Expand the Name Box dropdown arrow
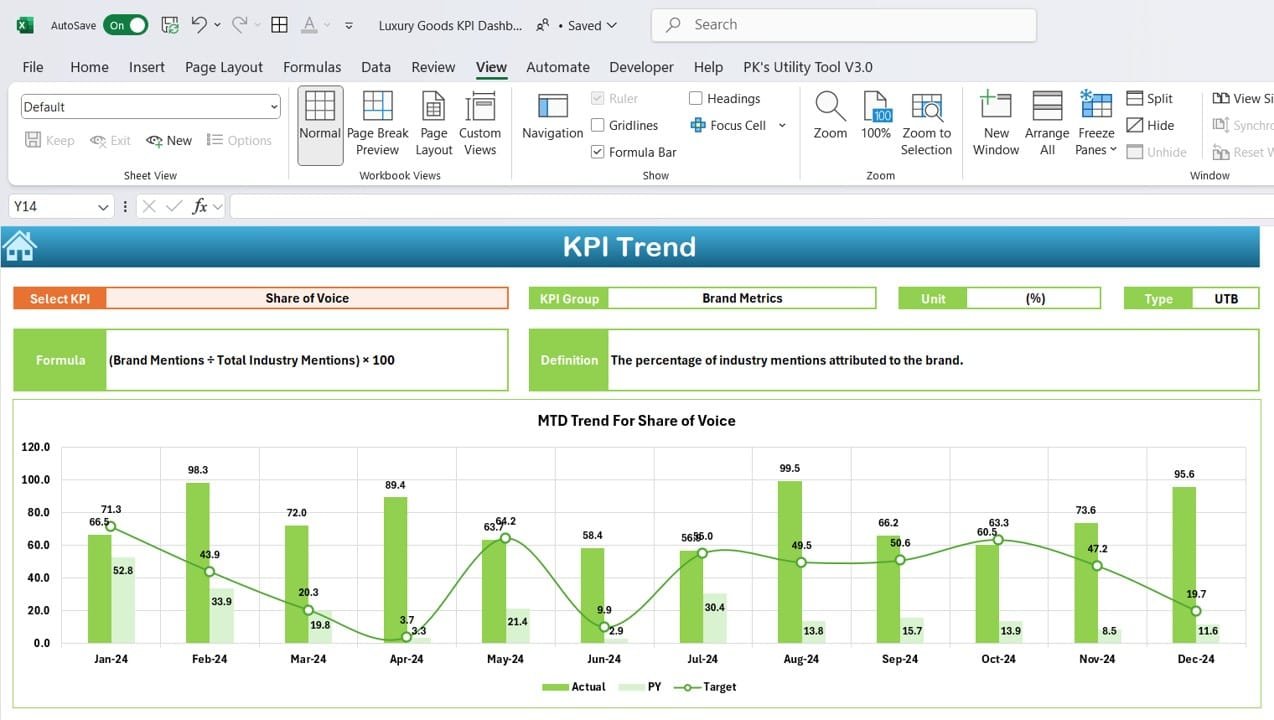 coord(103,207)
